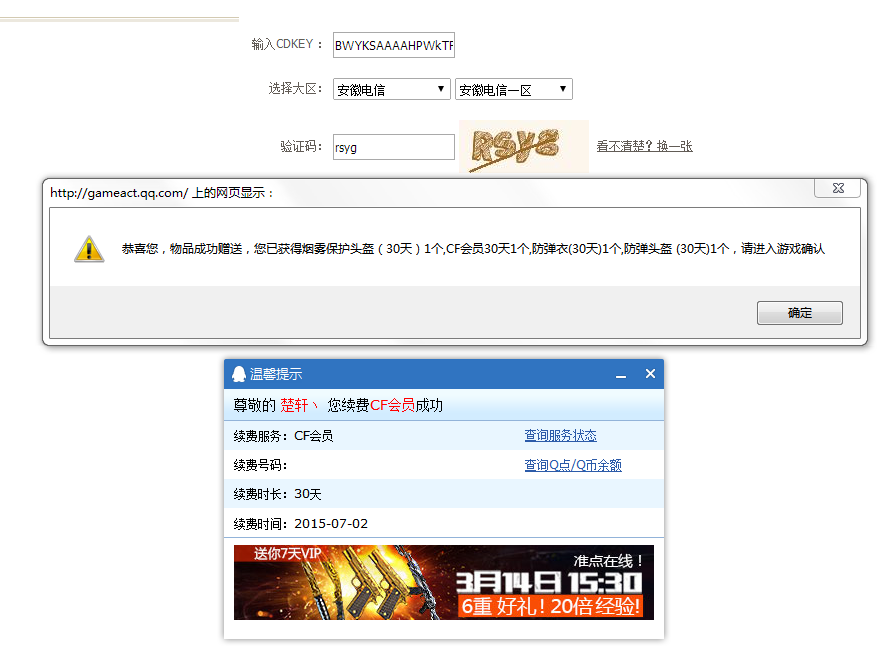Click the 续费时间：2015-07-02 row

[x=444, y=523]
